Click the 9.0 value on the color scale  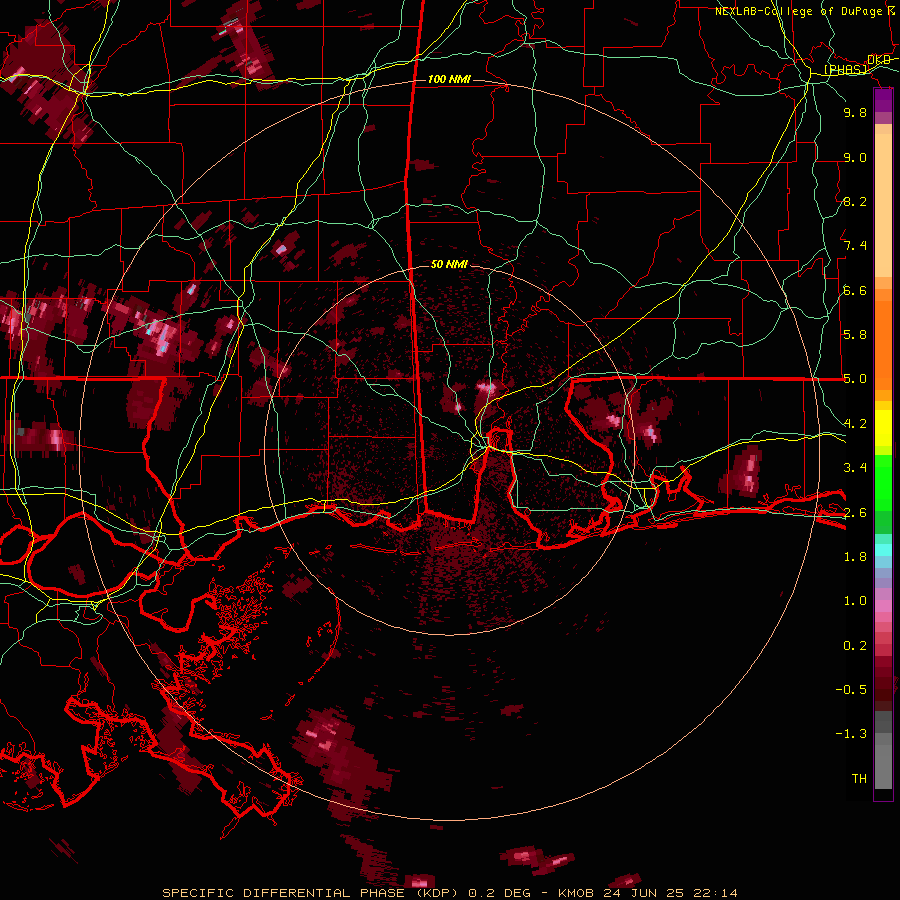[855, 157]
